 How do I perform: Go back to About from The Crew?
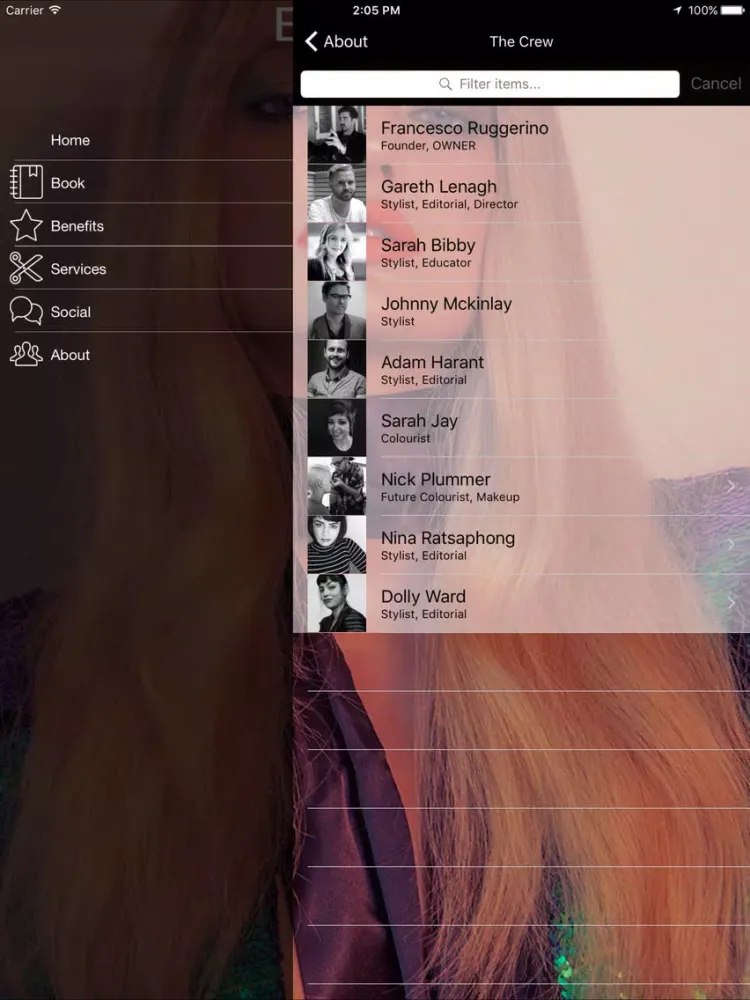(337, 41)
